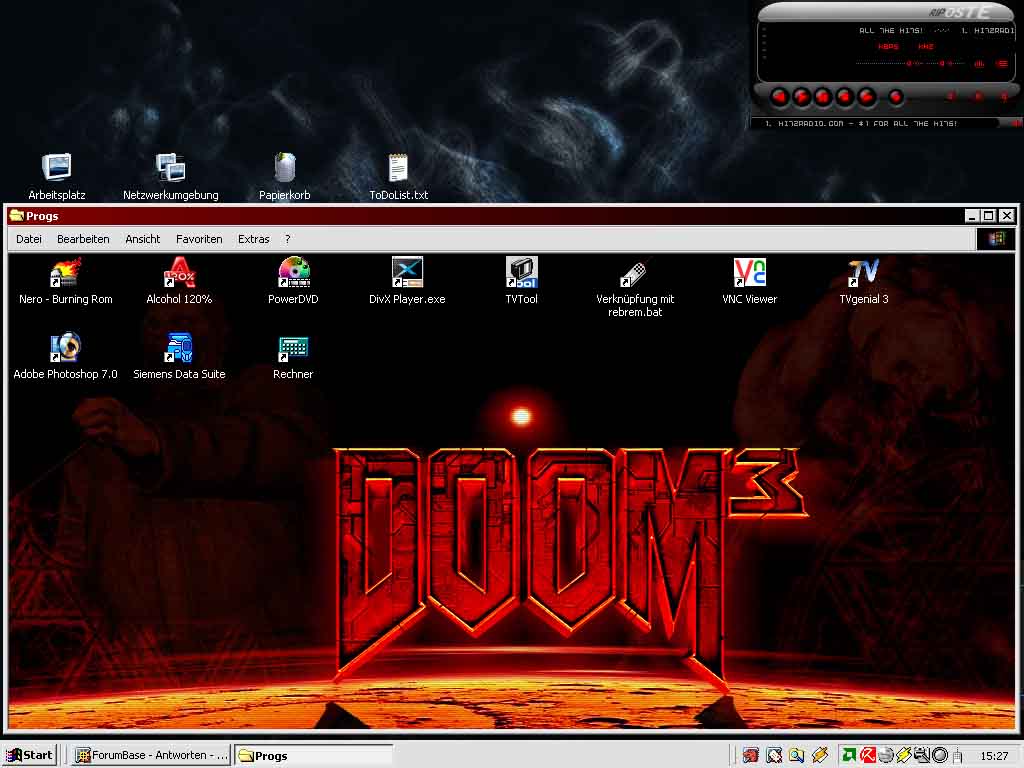Click the folder-with-magnifier quick launch icon
The image size is (1024, 768).
(796, 756)
